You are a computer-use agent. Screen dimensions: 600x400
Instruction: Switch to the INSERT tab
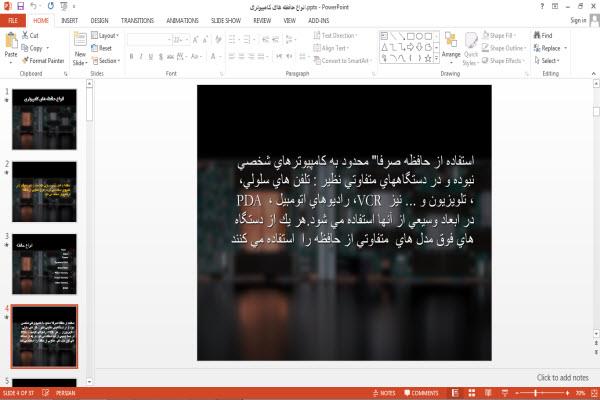tap(69, 20)
